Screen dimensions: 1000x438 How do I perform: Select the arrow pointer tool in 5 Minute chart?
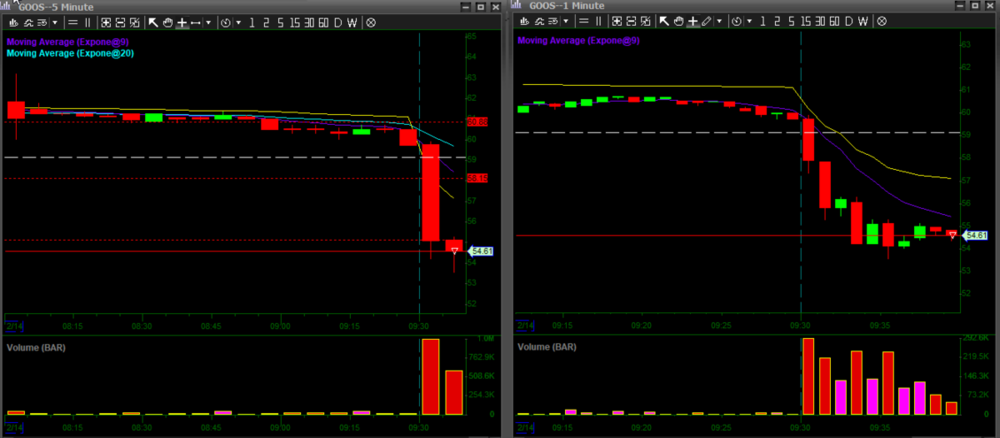pos(153,21)
